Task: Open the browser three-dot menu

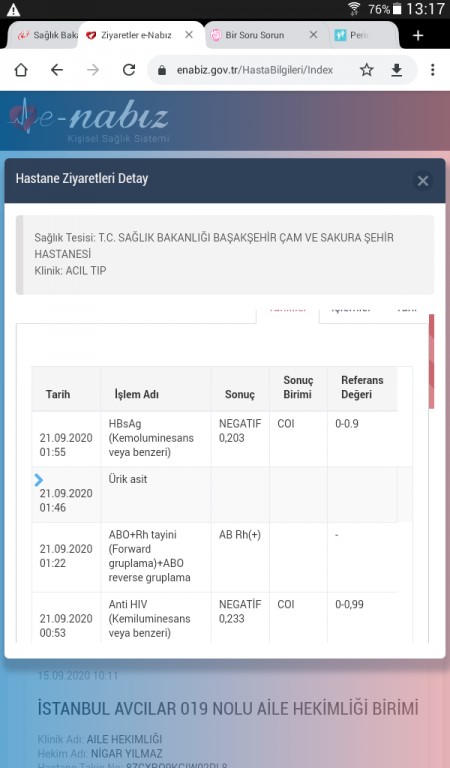Action: pyautogui.click(x=432, y=70)
